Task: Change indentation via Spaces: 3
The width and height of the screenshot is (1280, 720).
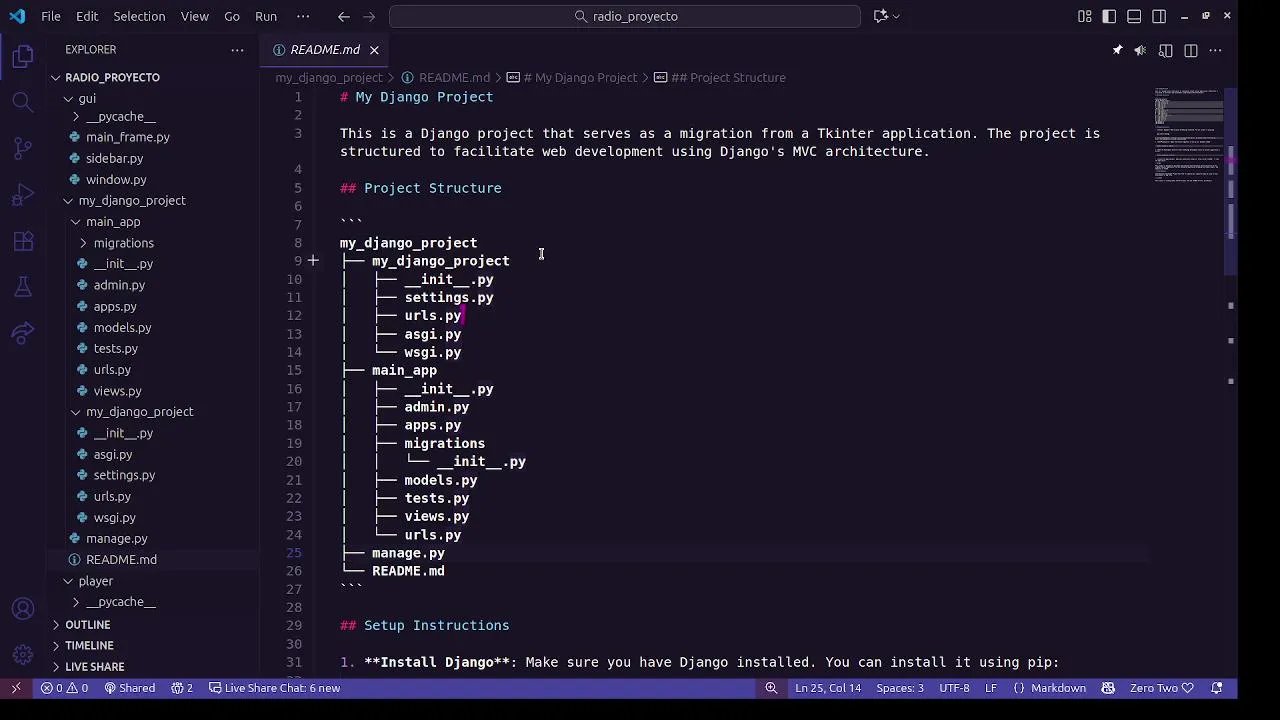Action: [x=900, y=688]
